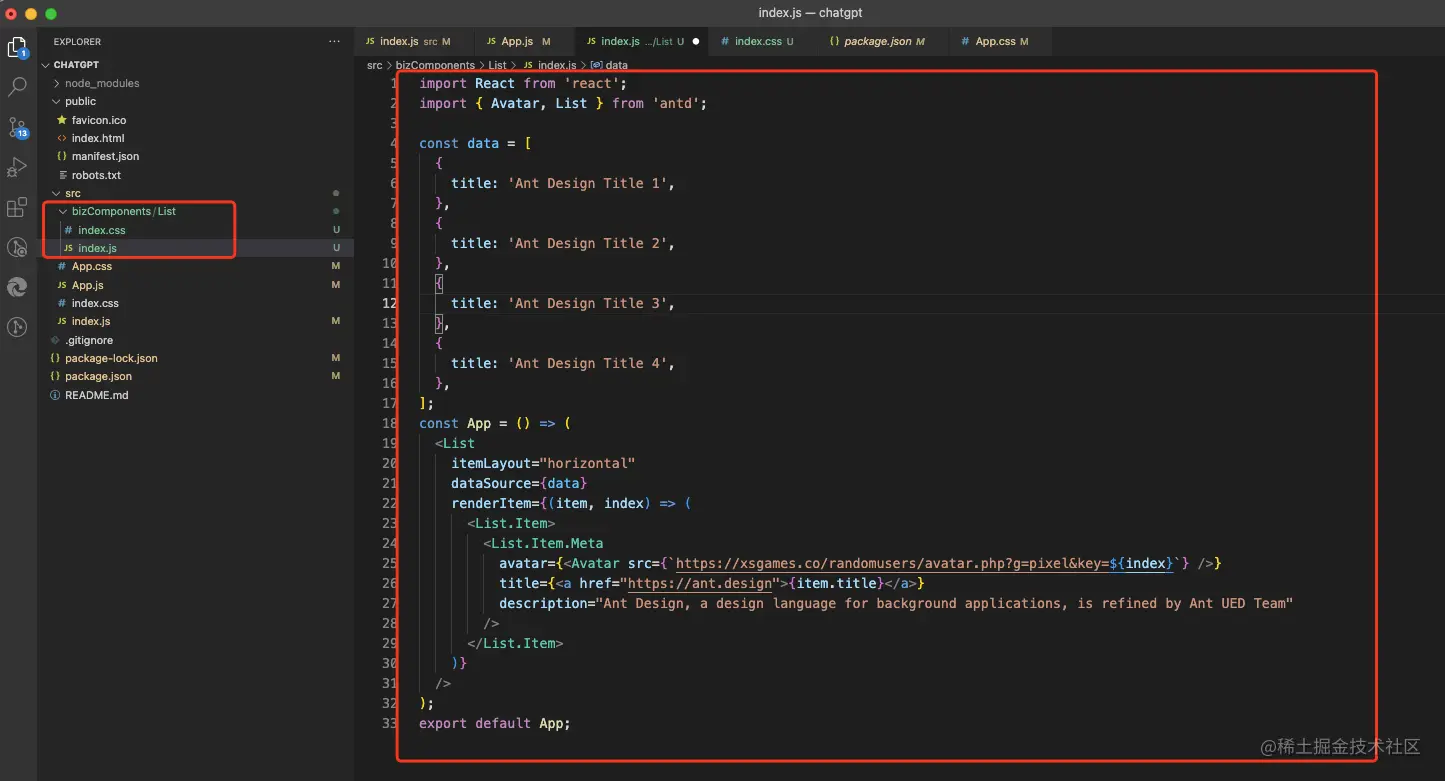The width and height of the screenshot is (1445, 781).
Task: Open App.js in the Explorer tree
Action: coord(88,285)
